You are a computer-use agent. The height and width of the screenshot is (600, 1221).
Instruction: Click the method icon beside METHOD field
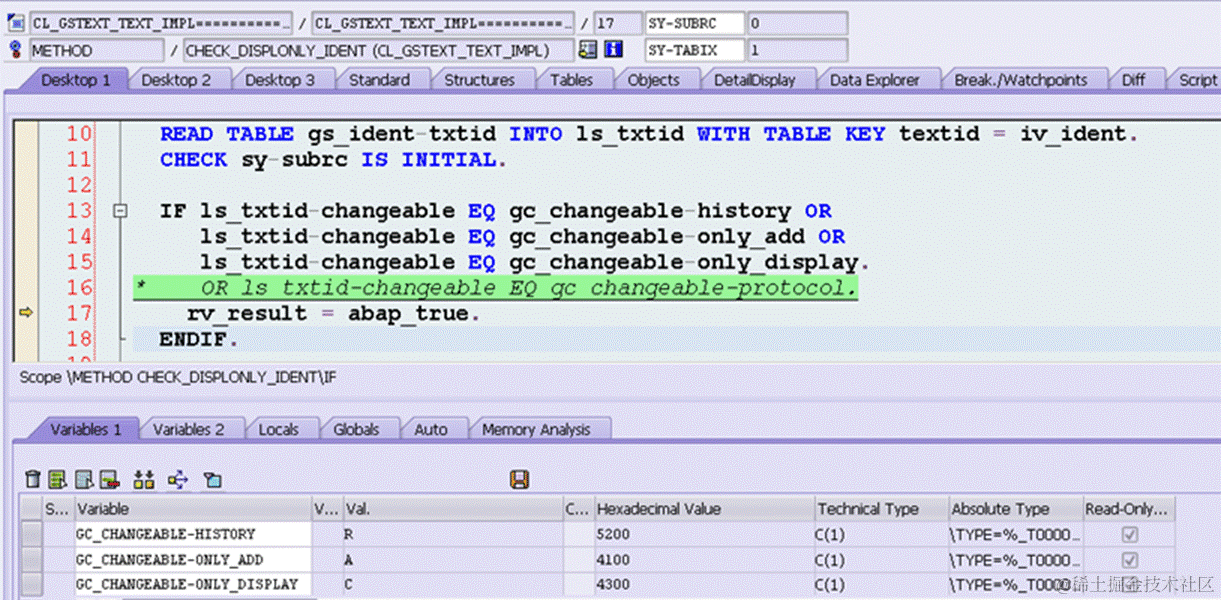coord(14,50)
